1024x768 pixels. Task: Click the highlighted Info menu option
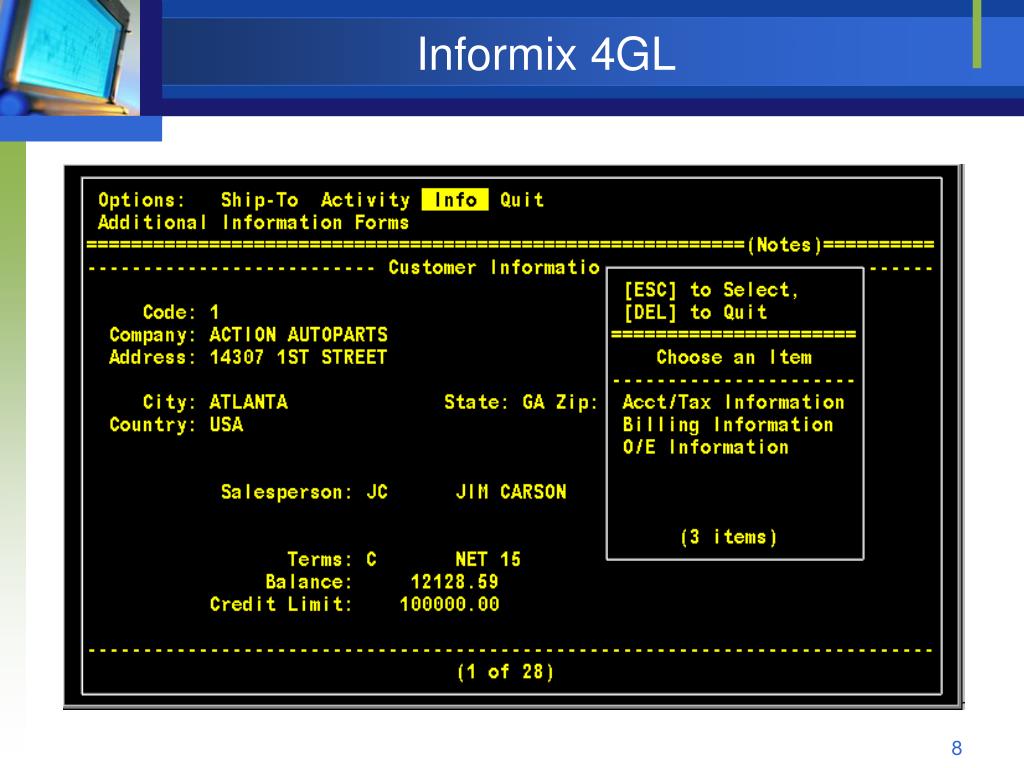455,200
